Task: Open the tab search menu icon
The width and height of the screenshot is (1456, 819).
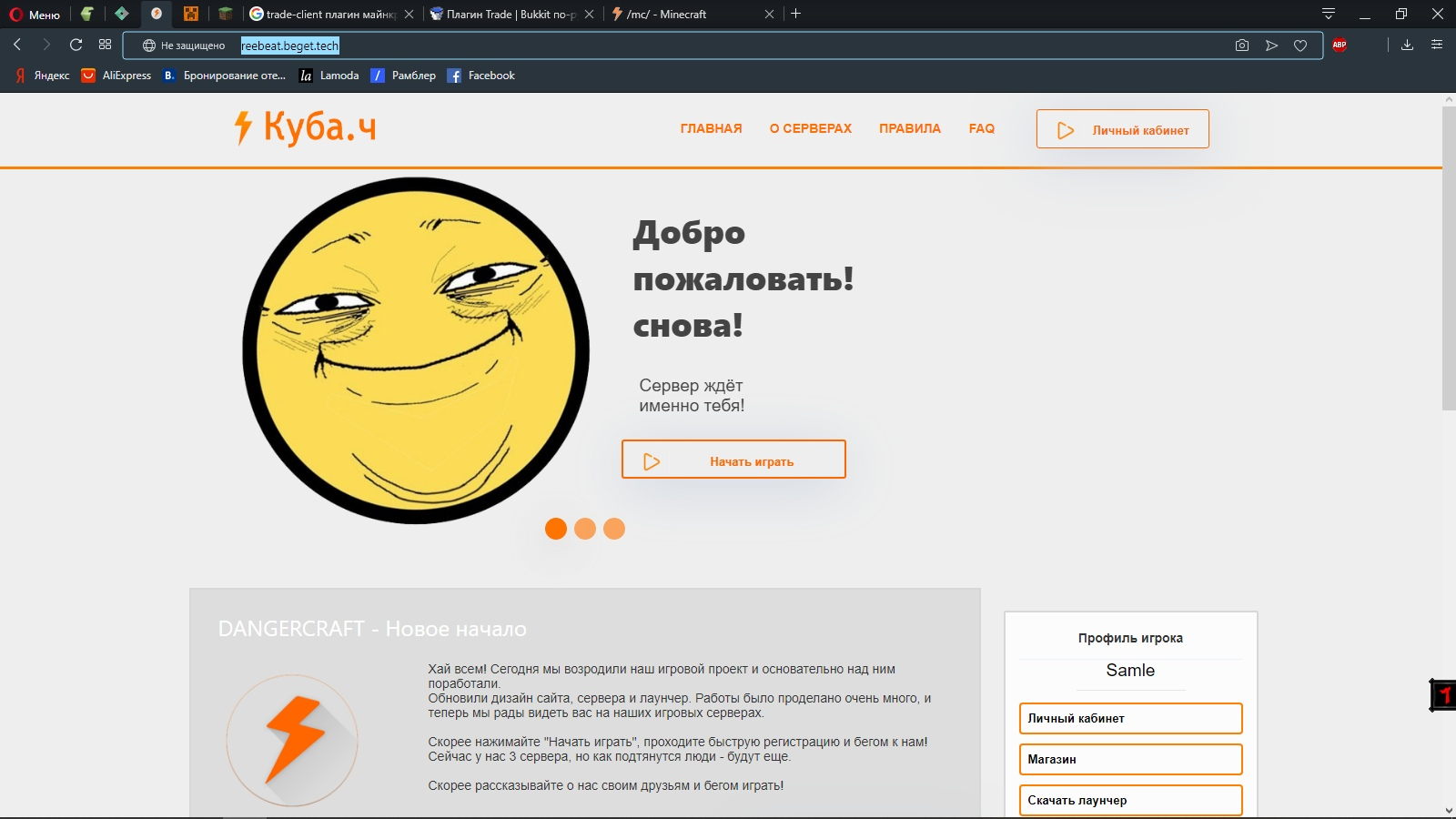Action: 1329,14
